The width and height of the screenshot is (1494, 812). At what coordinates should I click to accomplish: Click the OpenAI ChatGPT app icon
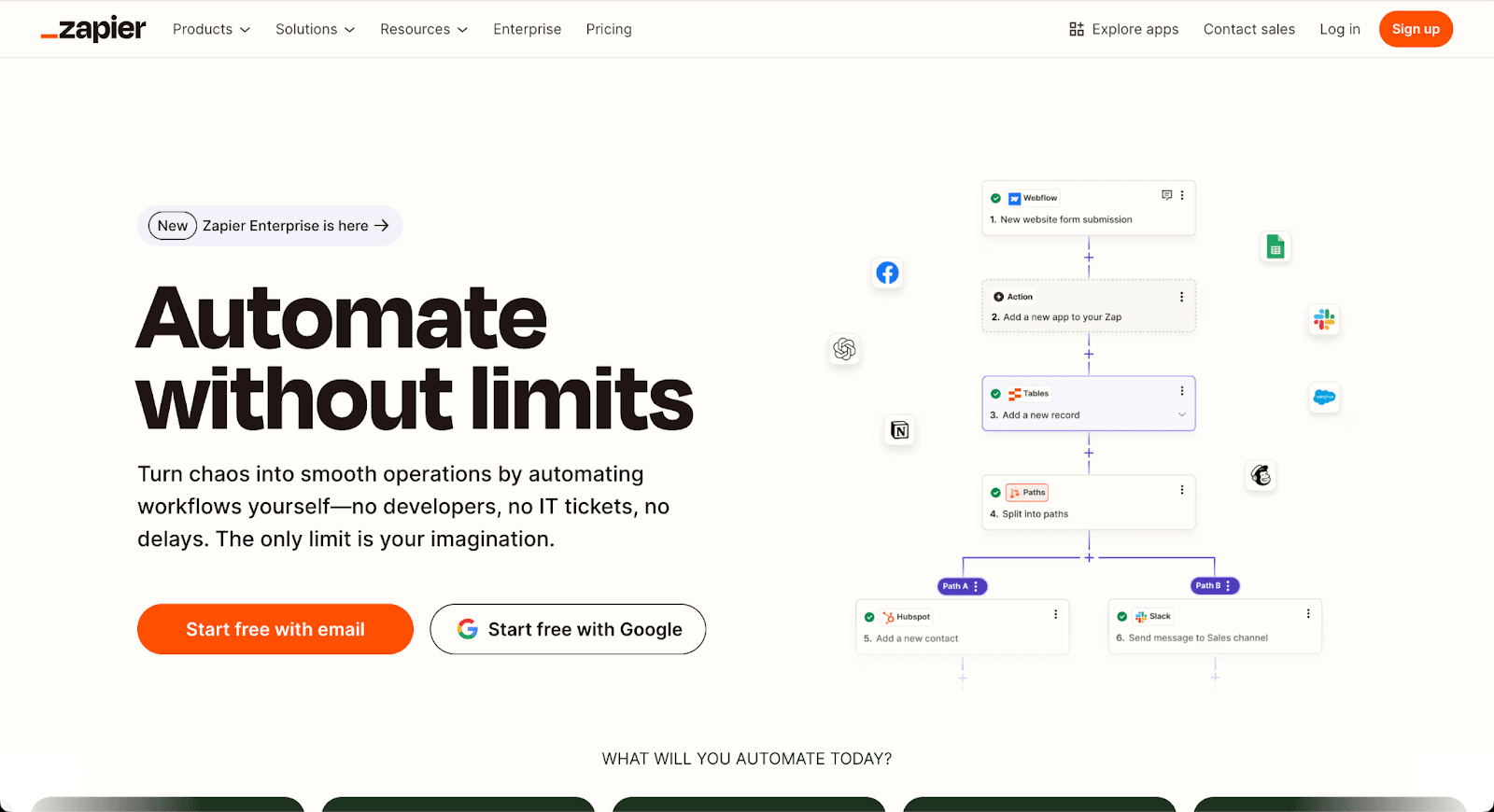tap(844, 349)
